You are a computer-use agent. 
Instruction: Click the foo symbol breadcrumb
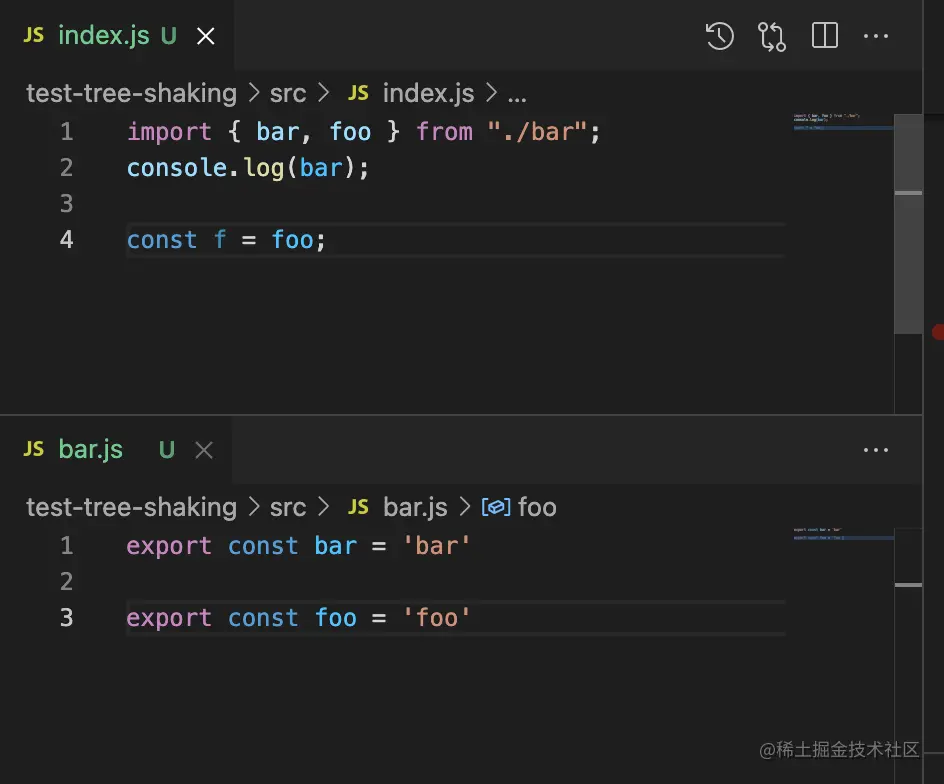[x=536, y=507]
